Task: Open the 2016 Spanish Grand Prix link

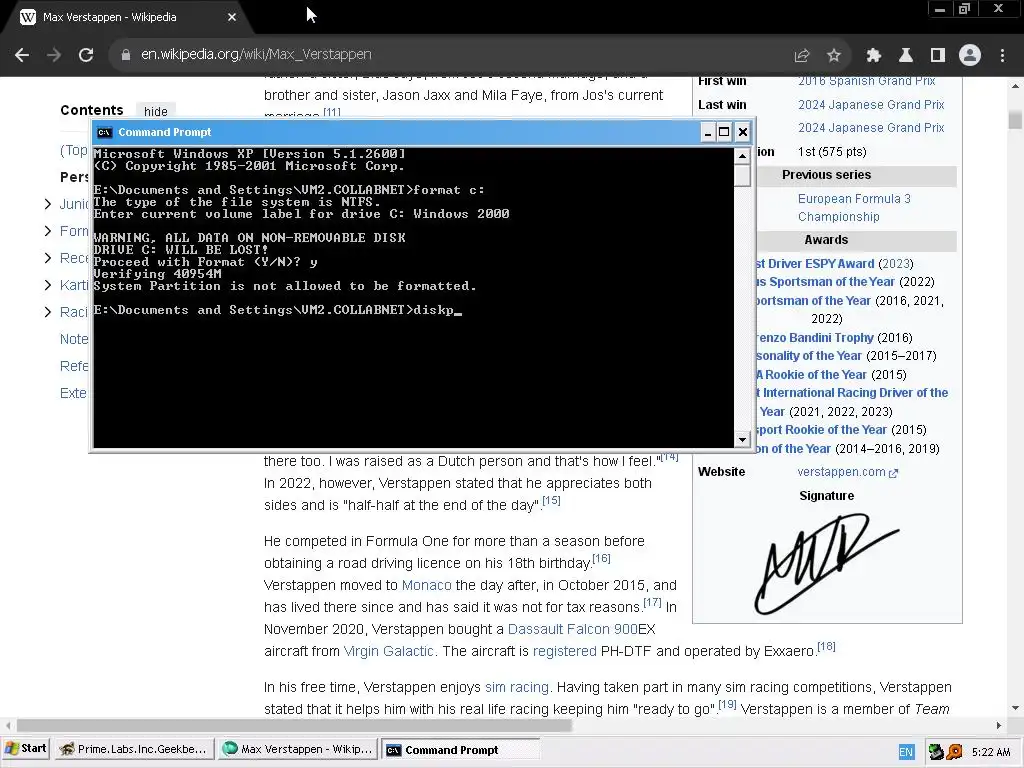Action: coord(867,81)
